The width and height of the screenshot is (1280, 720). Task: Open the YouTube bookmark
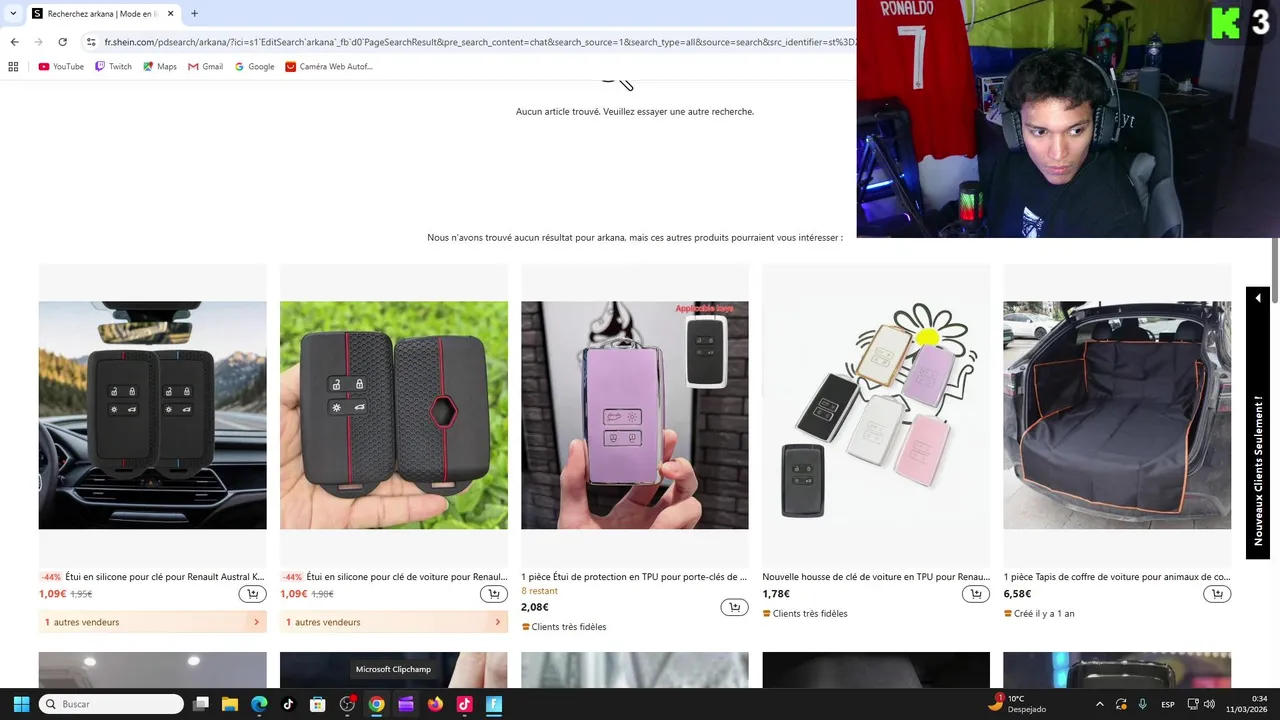click(61, 67)
